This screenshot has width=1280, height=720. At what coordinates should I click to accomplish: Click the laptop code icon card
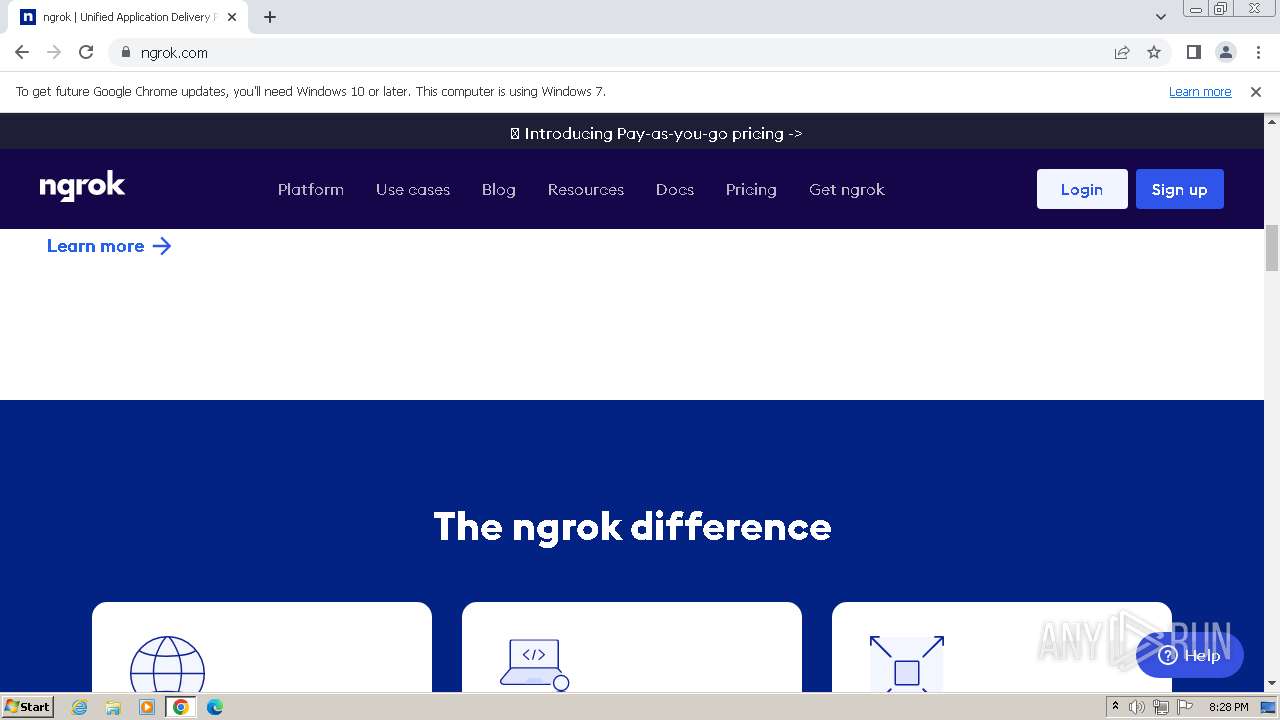pyautogui.click(x=534, y=664)
